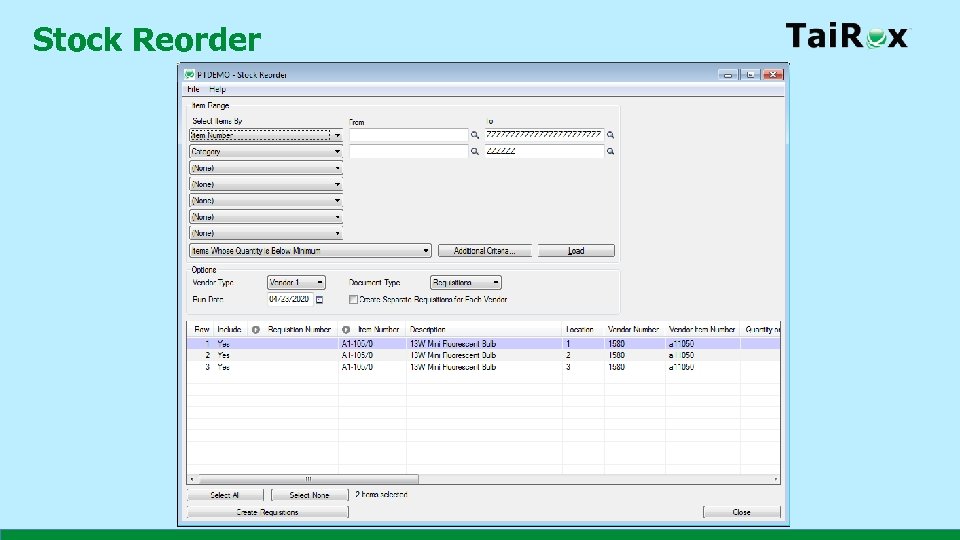Image resolution: width=960 pixels, height=540 pixels.
Task: Click icon beside Requisition Number column header
Action: 256,329
